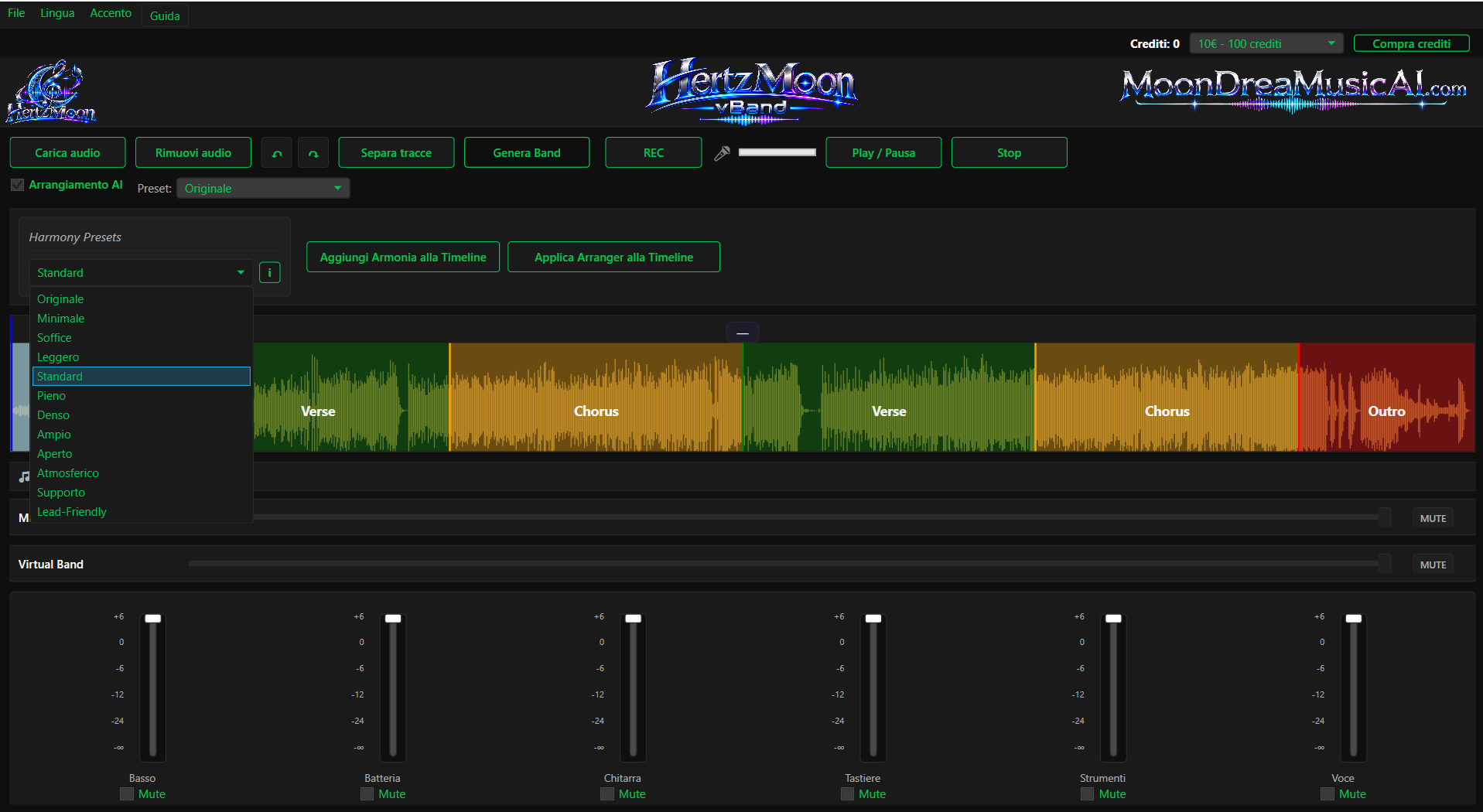Viewport: 1483px width, 812px height.
Task: Collapse the timeline with the minus button
Action: pos(743,333)
